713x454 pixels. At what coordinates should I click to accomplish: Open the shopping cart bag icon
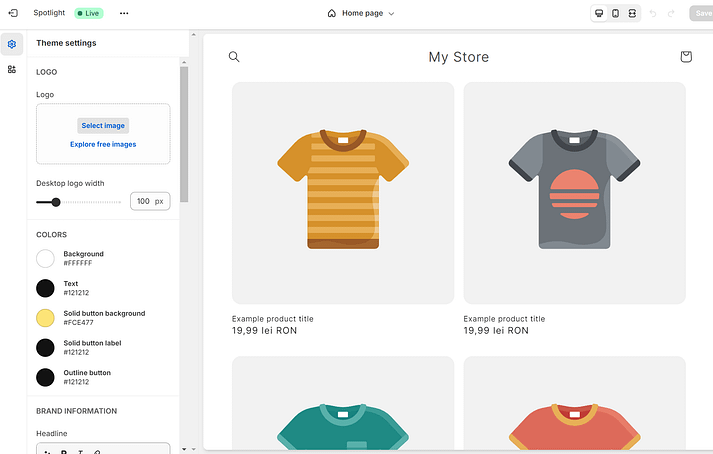click(x=686, y=56)
